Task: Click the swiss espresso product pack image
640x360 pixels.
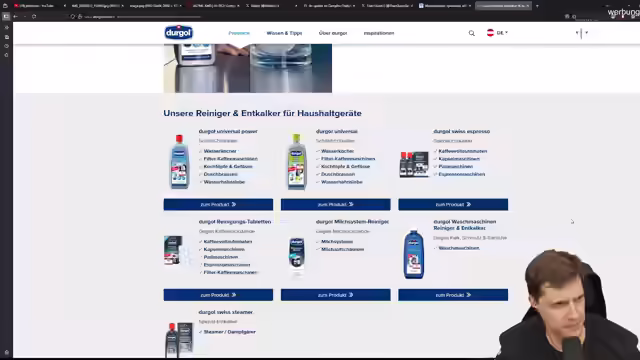Action: point(414,164)
